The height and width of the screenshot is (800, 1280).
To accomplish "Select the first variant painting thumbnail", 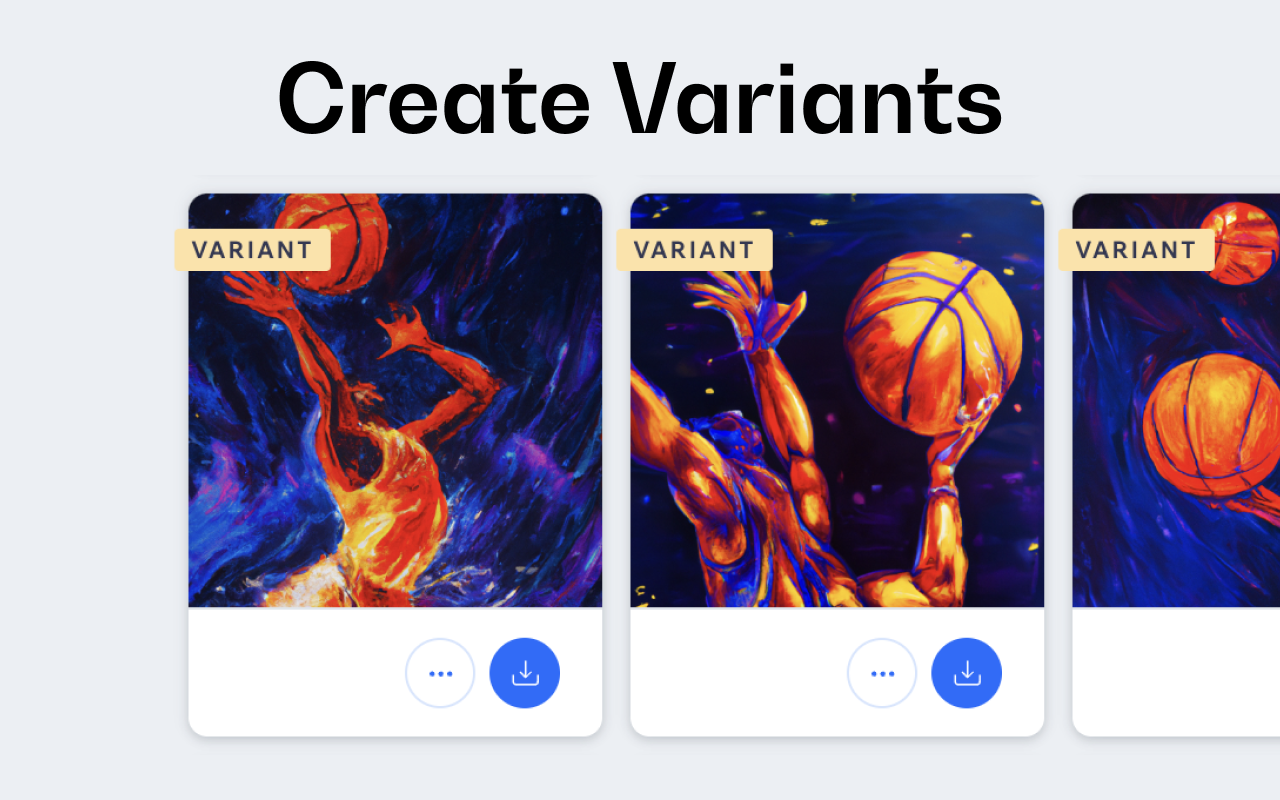I will (x=395, y=400).
